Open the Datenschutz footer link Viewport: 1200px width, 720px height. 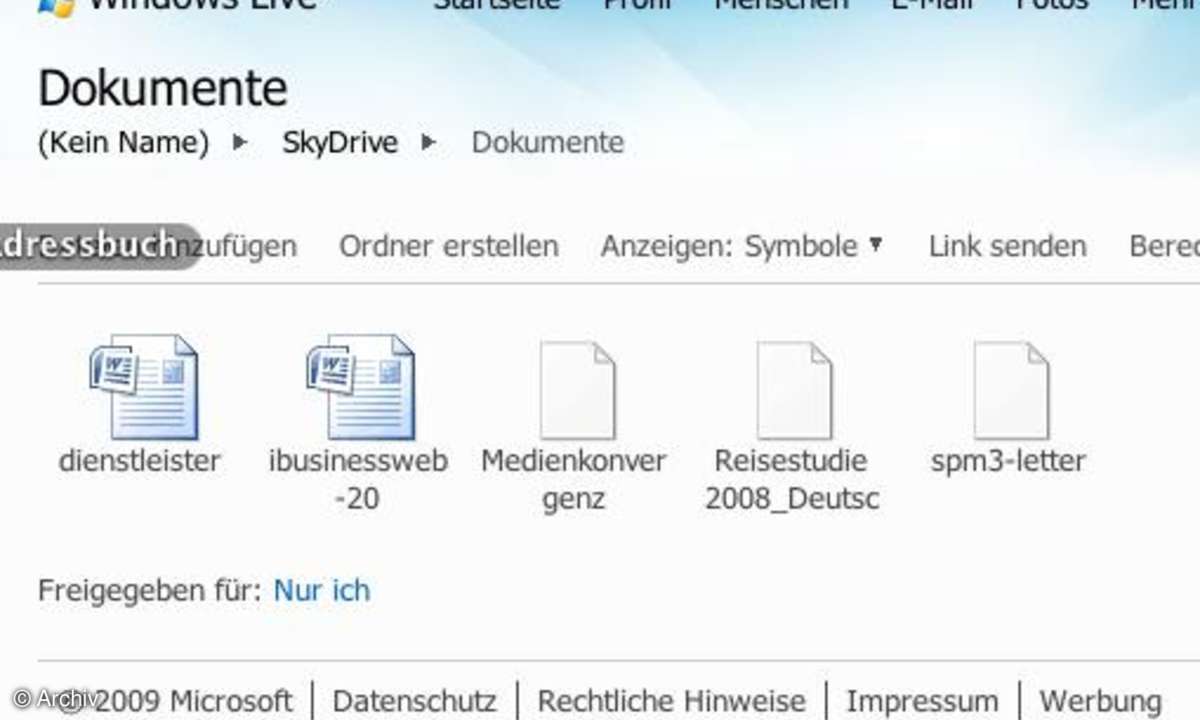pos(414,701)
